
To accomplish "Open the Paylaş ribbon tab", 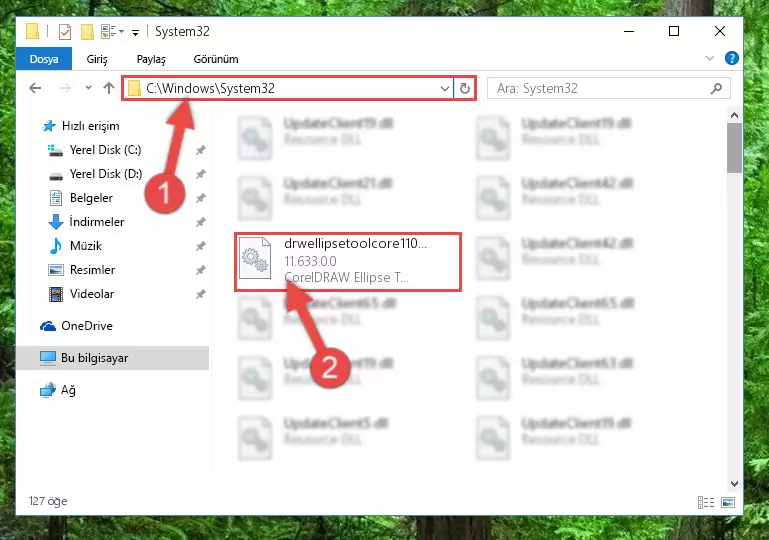I will tap(151, 59).
